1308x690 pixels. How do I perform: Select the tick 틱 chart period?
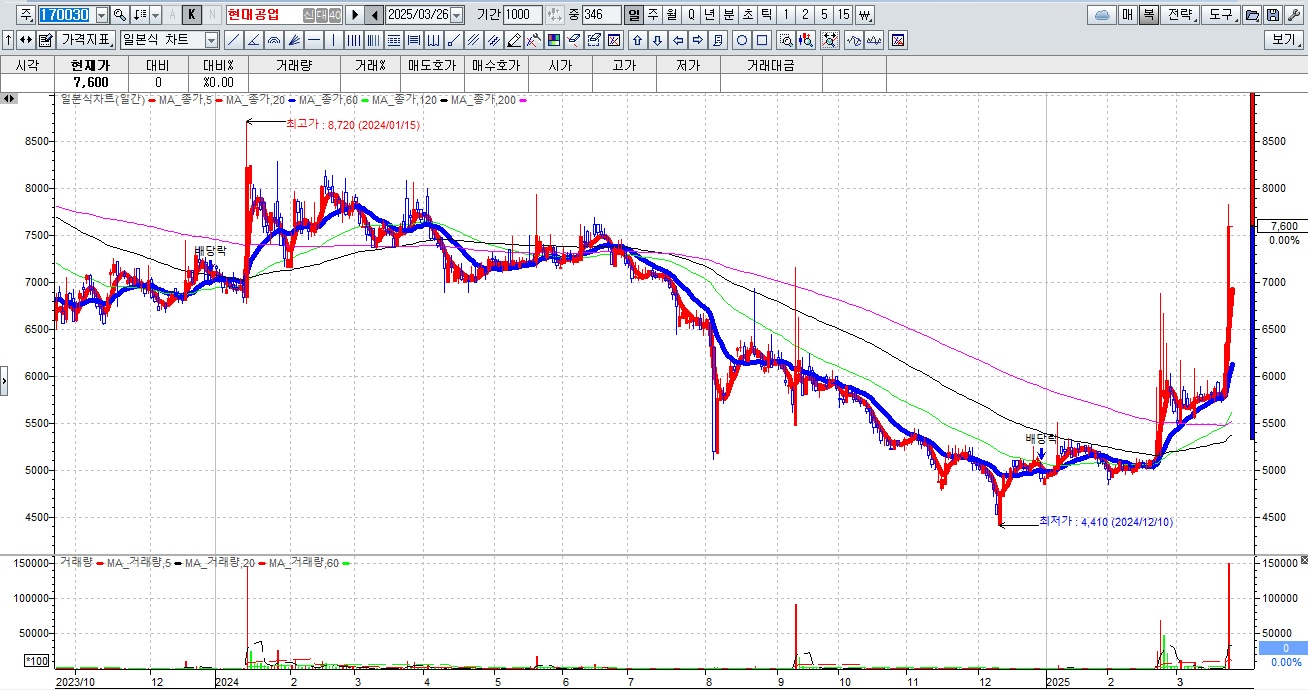tap(766, 15)
